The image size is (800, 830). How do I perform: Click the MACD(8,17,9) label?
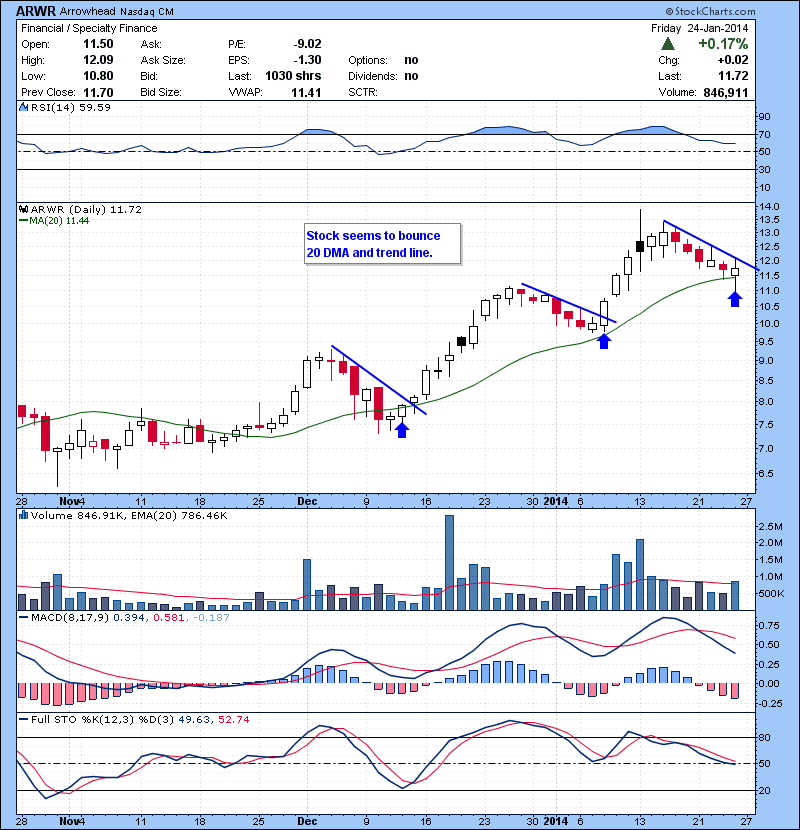click(x=70, y=617)
